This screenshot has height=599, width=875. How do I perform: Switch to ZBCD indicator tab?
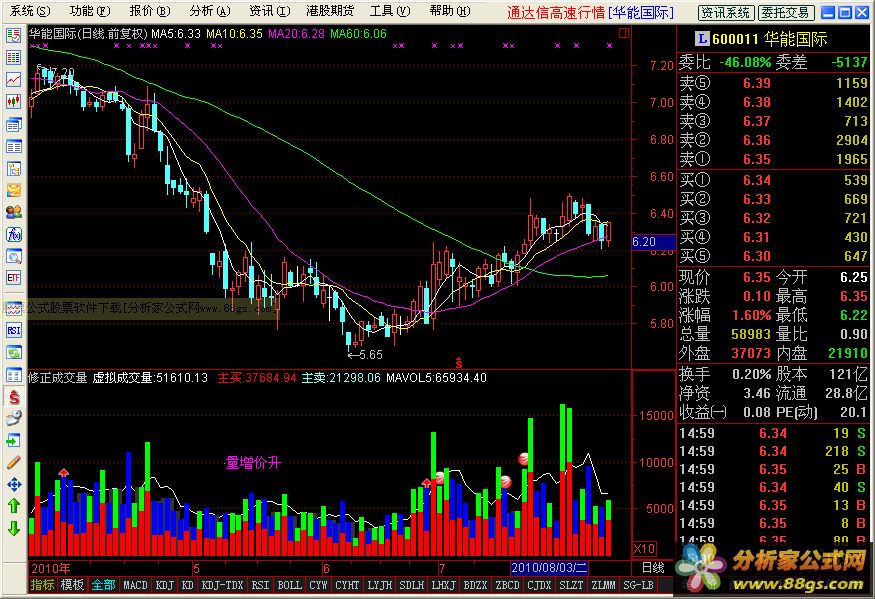(507, 585)
